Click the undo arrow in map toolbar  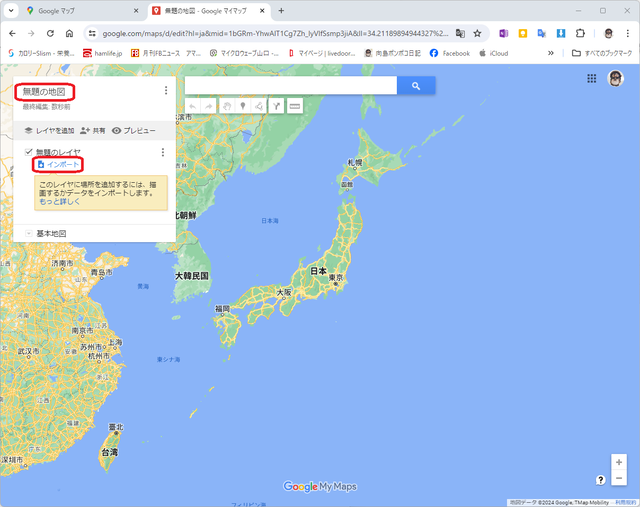pyautogui.click(x=193, y=106)
